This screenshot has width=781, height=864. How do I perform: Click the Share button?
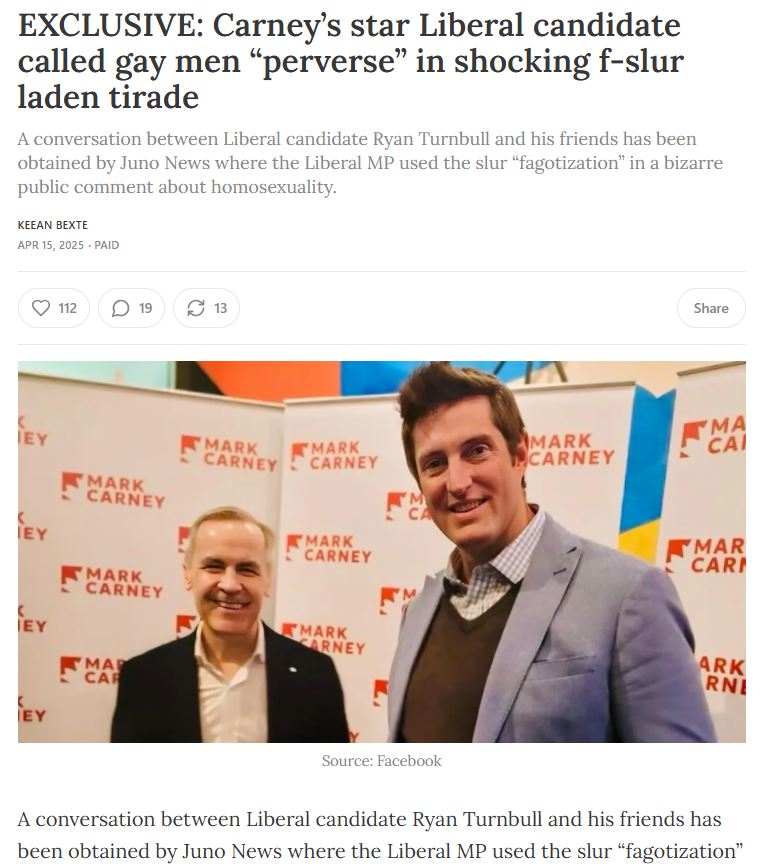pos(711,308)
